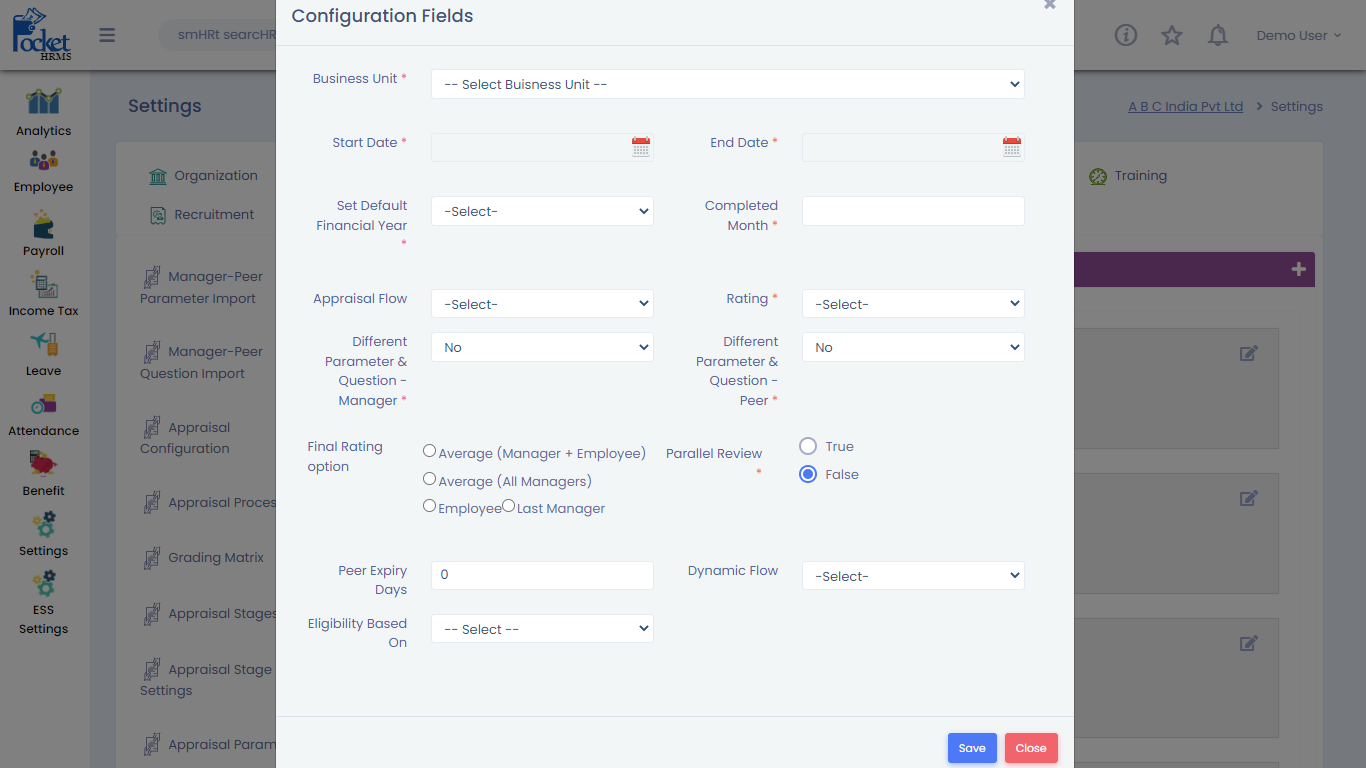The width and height of the screenshot is (1366, 768).
Task: Save the configuration fields
Action: [x=972, y=748]
